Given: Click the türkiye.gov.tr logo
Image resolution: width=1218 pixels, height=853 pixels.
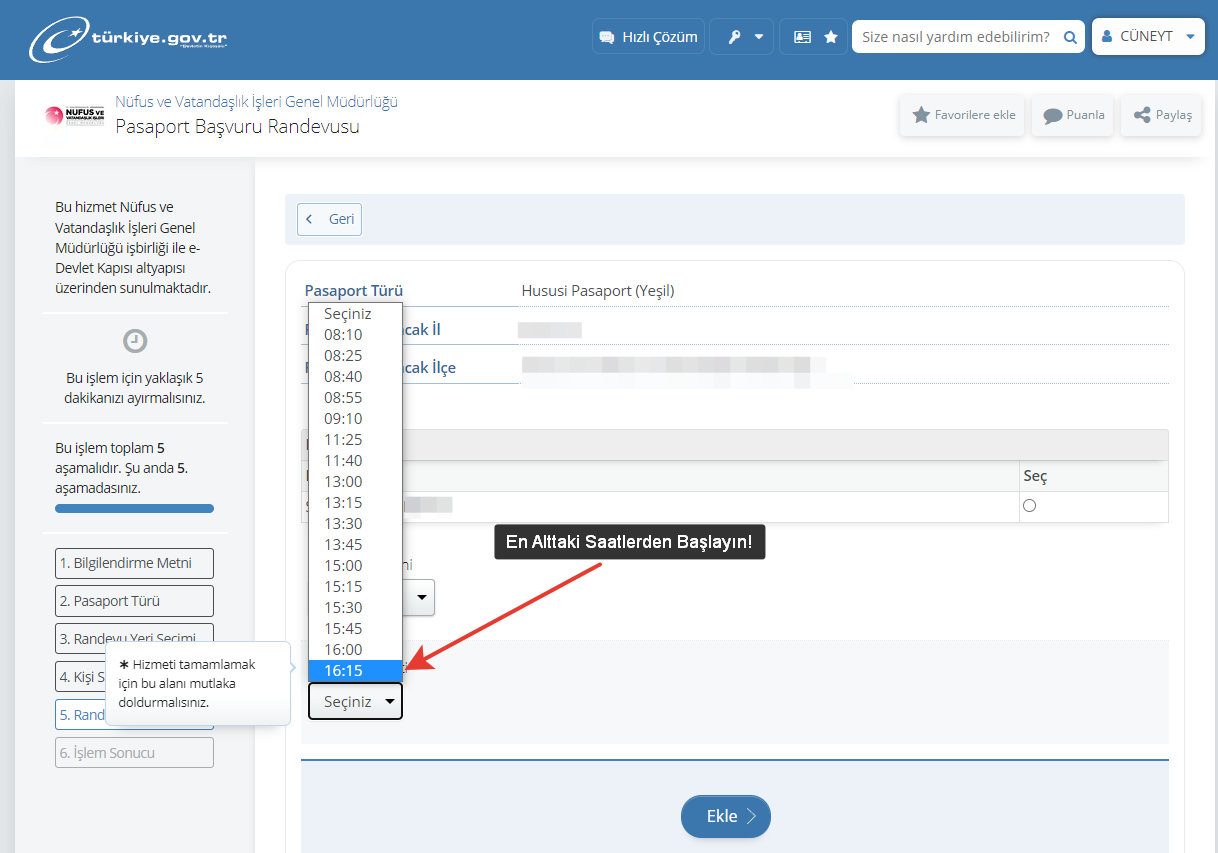Looking at the screenshot, I should pos(128,40).
